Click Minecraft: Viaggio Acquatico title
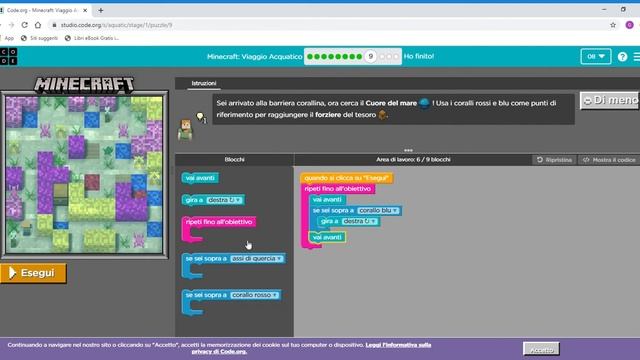 coord(254,56)
